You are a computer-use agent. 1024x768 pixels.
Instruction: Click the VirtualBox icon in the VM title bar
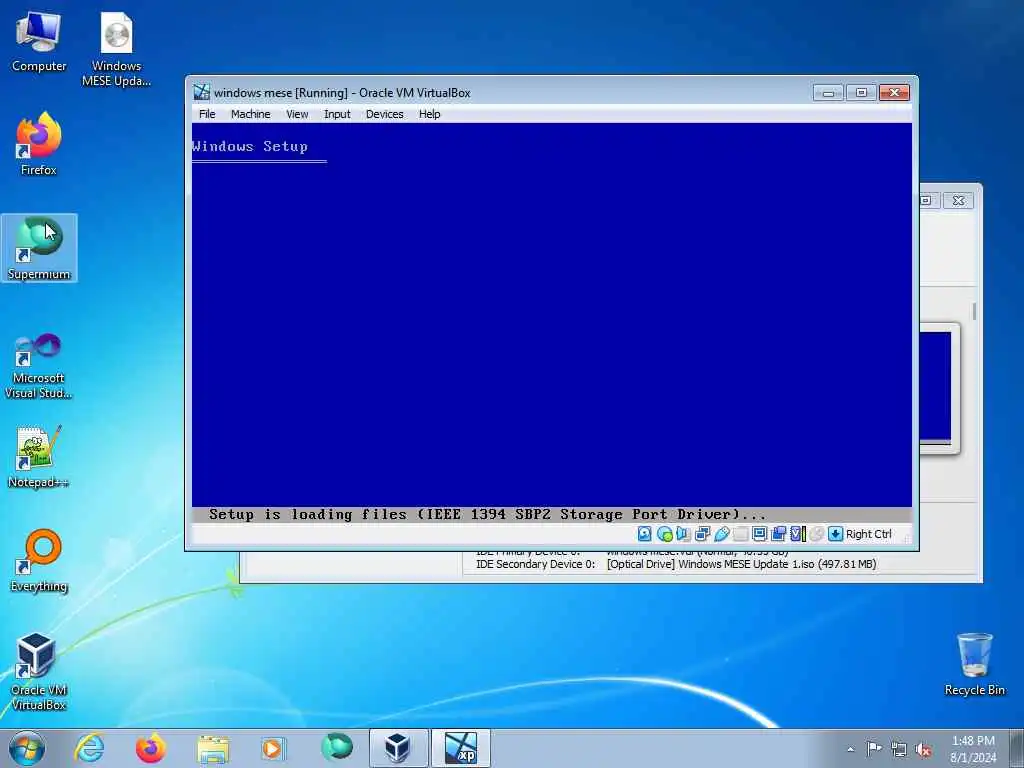(202, 92)
